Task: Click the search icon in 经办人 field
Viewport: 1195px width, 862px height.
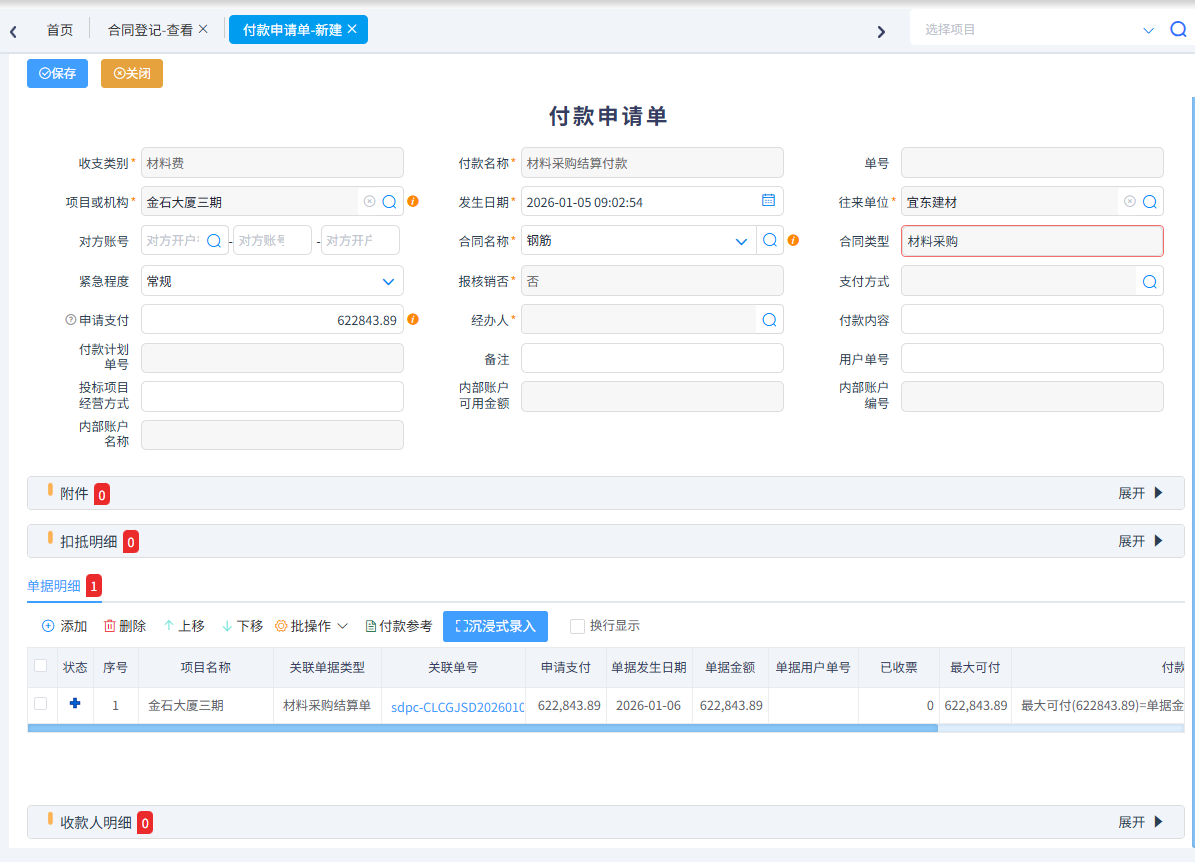Action: click(x=769, y=320)
